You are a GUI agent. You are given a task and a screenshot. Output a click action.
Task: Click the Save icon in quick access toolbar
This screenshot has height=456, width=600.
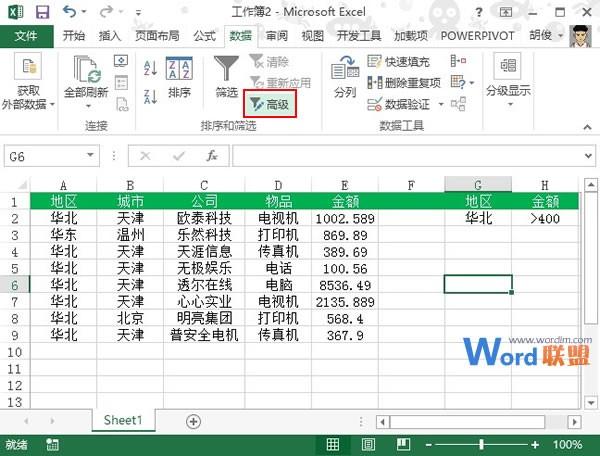click(x=42, y=12)
